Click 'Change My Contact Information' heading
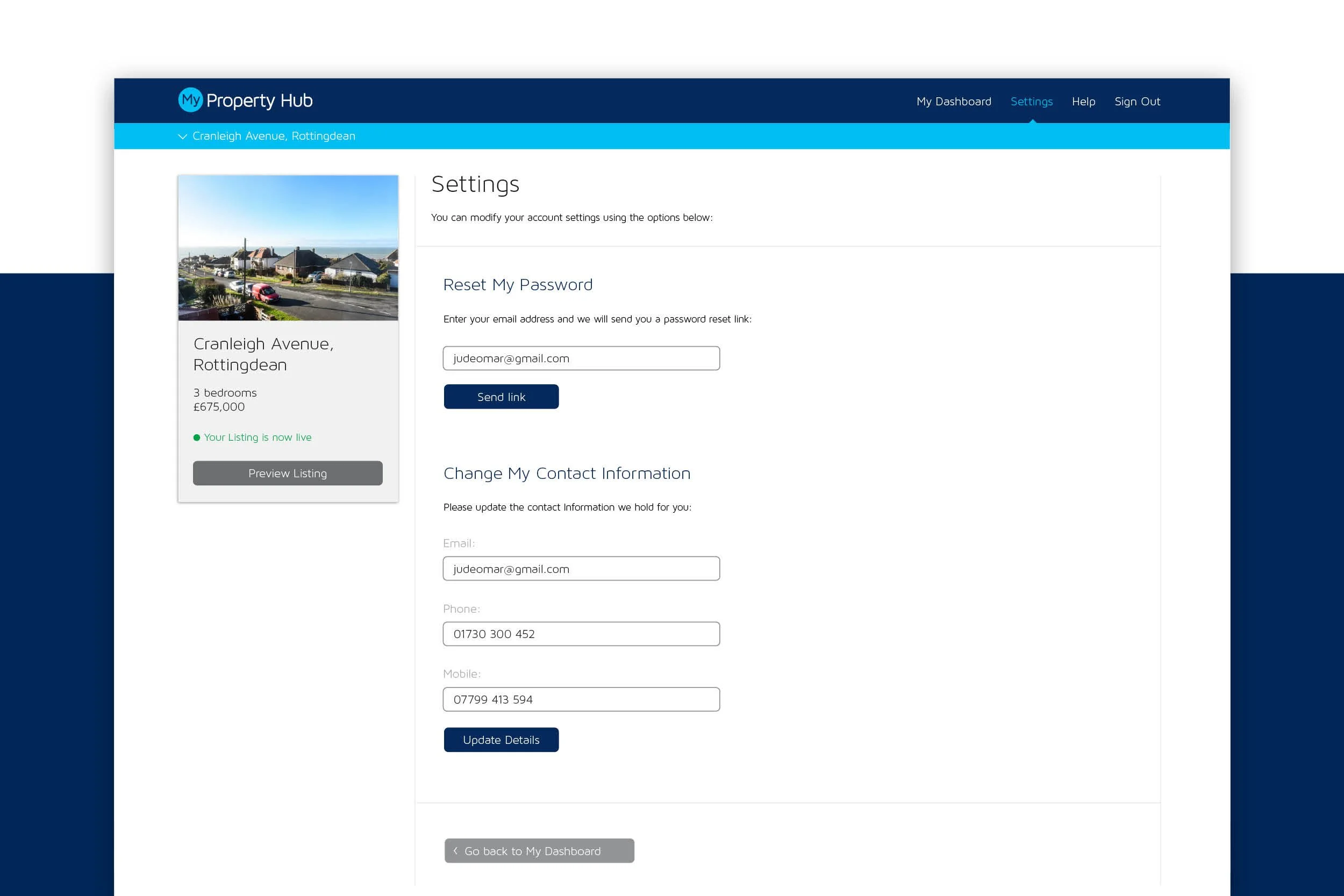Screen dimensions: 1344x896 pyautogui.click(x=567, y=473)
